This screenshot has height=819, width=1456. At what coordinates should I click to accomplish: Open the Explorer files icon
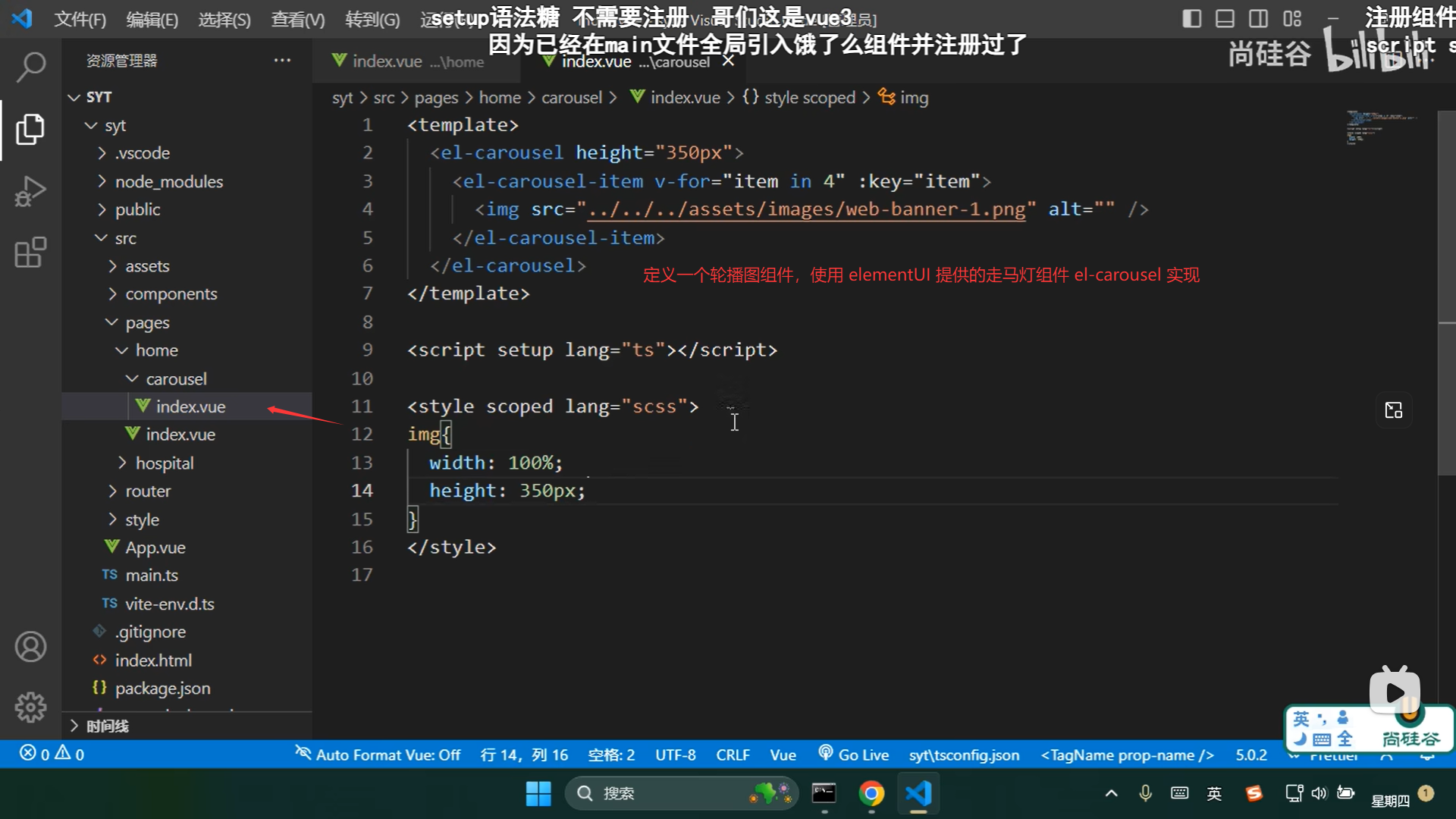pos(30,130)
